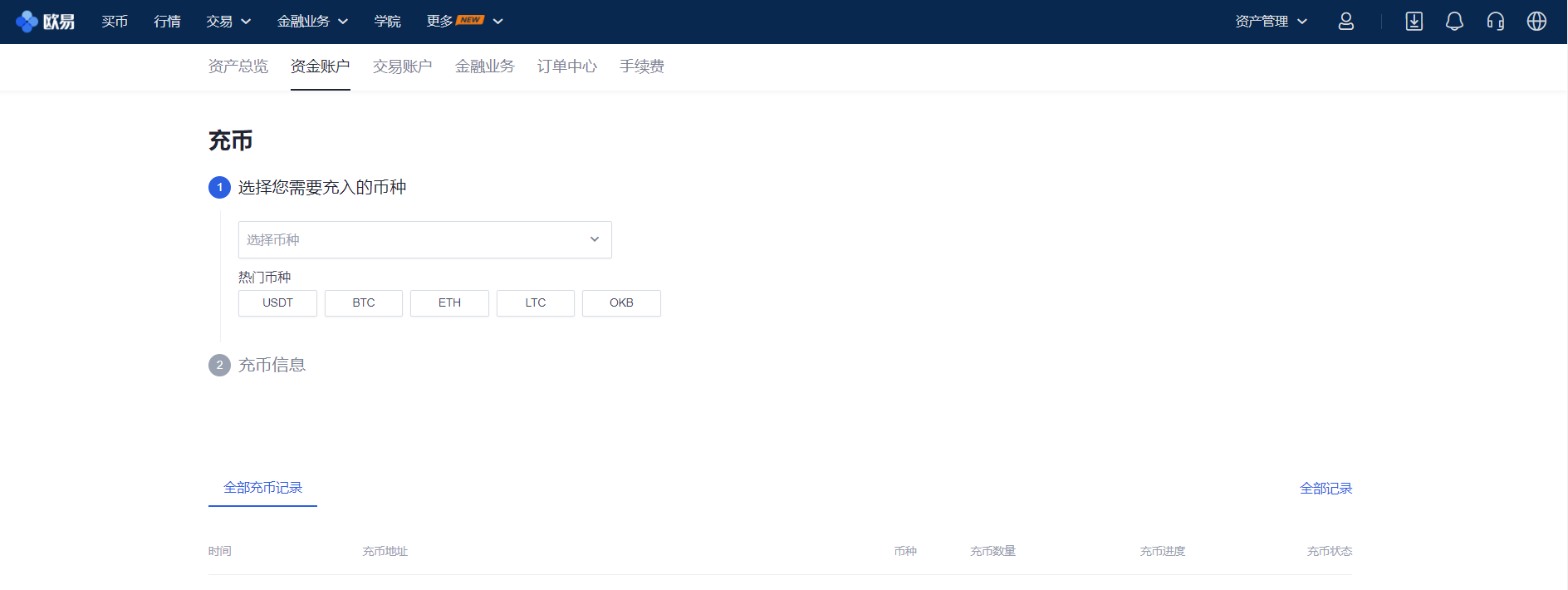This screenshot has height=590, width=1568.
Task: Click the 币种 column header
Action: (x=905, y=551)
